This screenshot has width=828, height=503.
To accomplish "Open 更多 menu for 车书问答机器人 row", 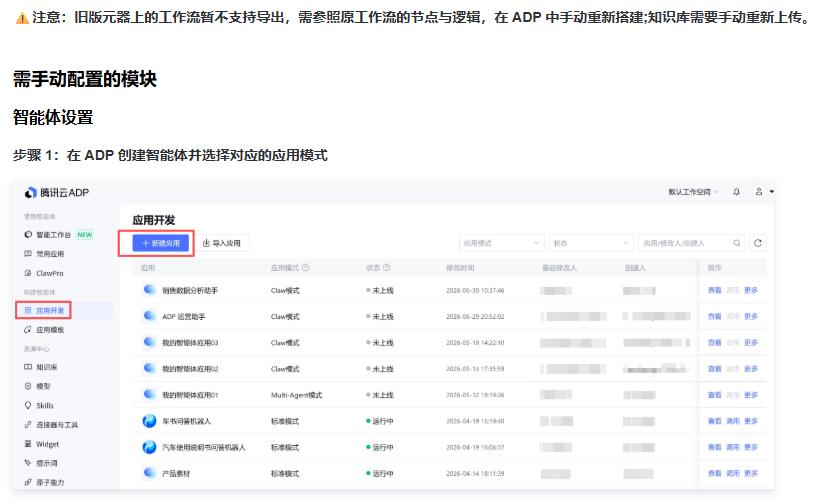I will [x=751, y=421].
